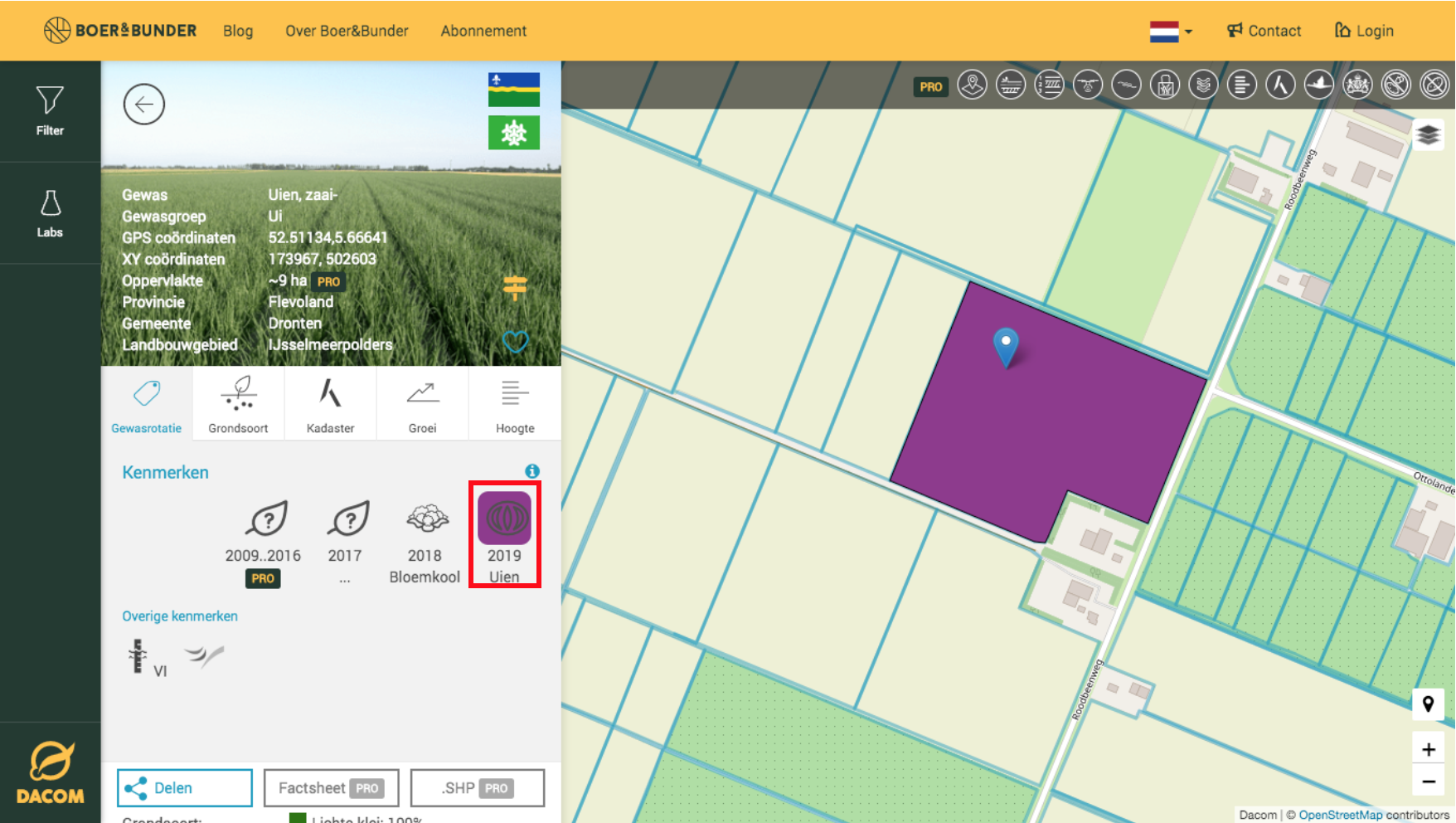The image size is (1456, 823).
Task: Open the language flag dropdown
Action: [x=1171, y=32]
